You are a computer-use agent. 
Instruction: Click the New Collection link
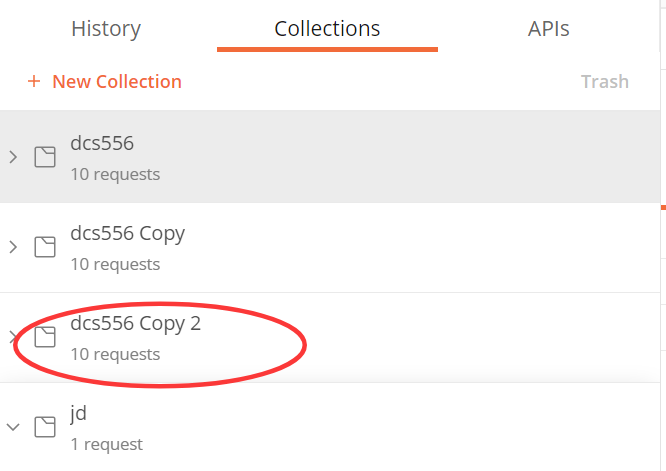click(x=117, y=82)
